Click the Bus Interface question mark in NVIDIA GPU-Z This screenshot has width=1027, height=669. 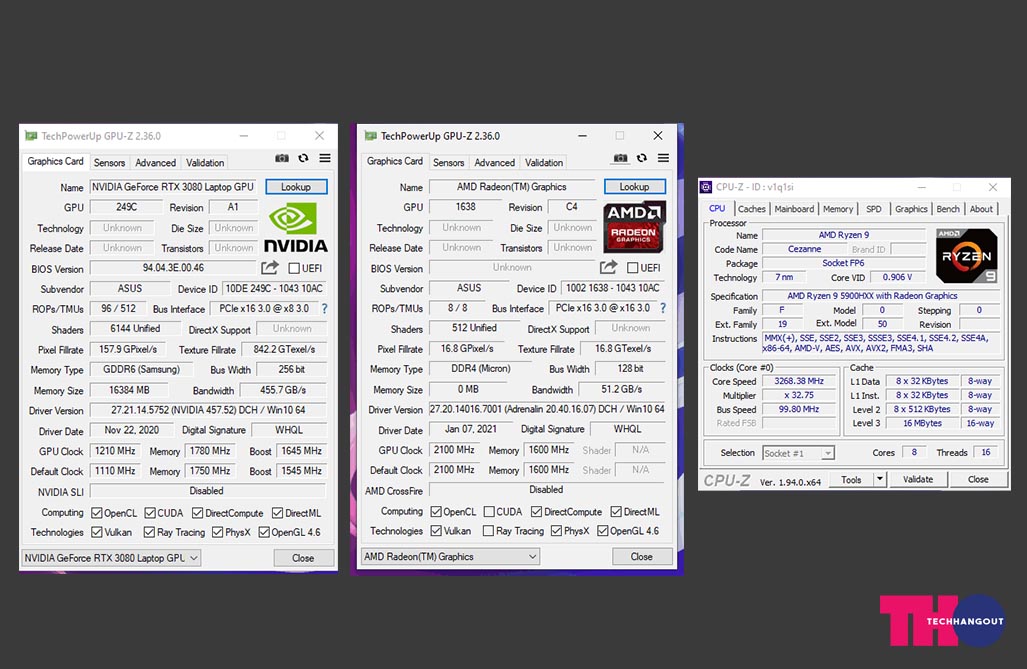(324, 308)
